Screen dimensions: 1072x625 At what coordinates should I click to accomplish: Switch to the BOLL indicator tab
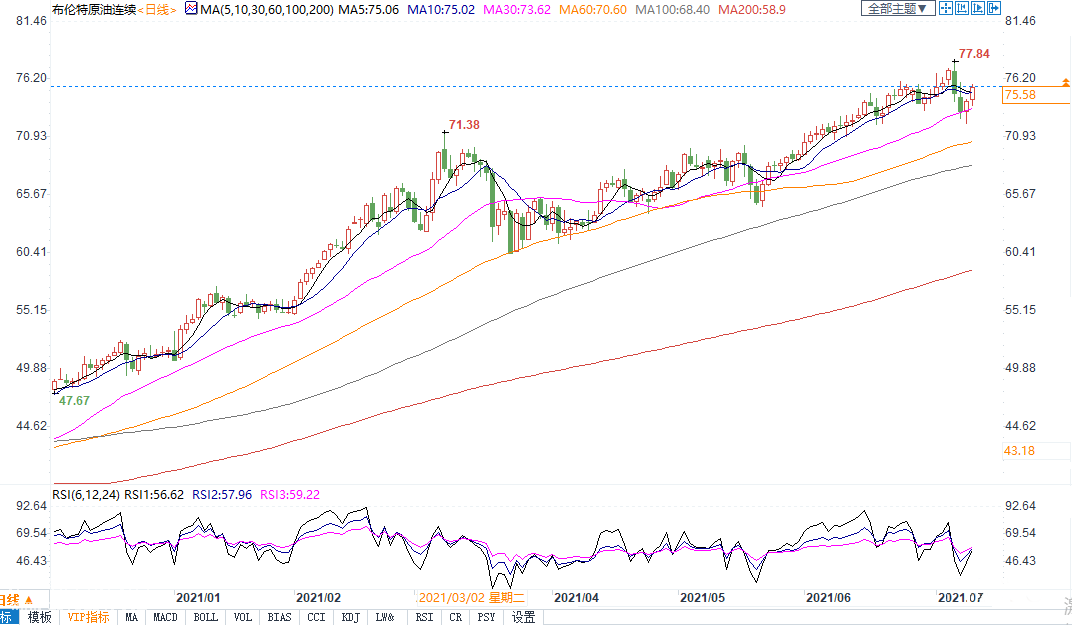point(205,618)
